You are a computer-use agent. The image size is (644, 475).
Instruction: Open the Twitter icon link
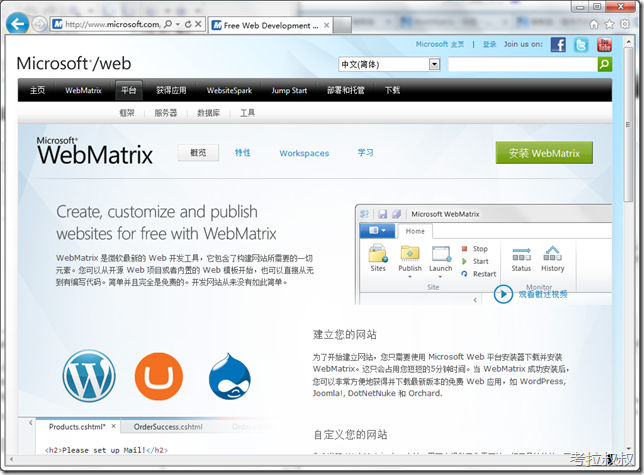click(581, 45)
